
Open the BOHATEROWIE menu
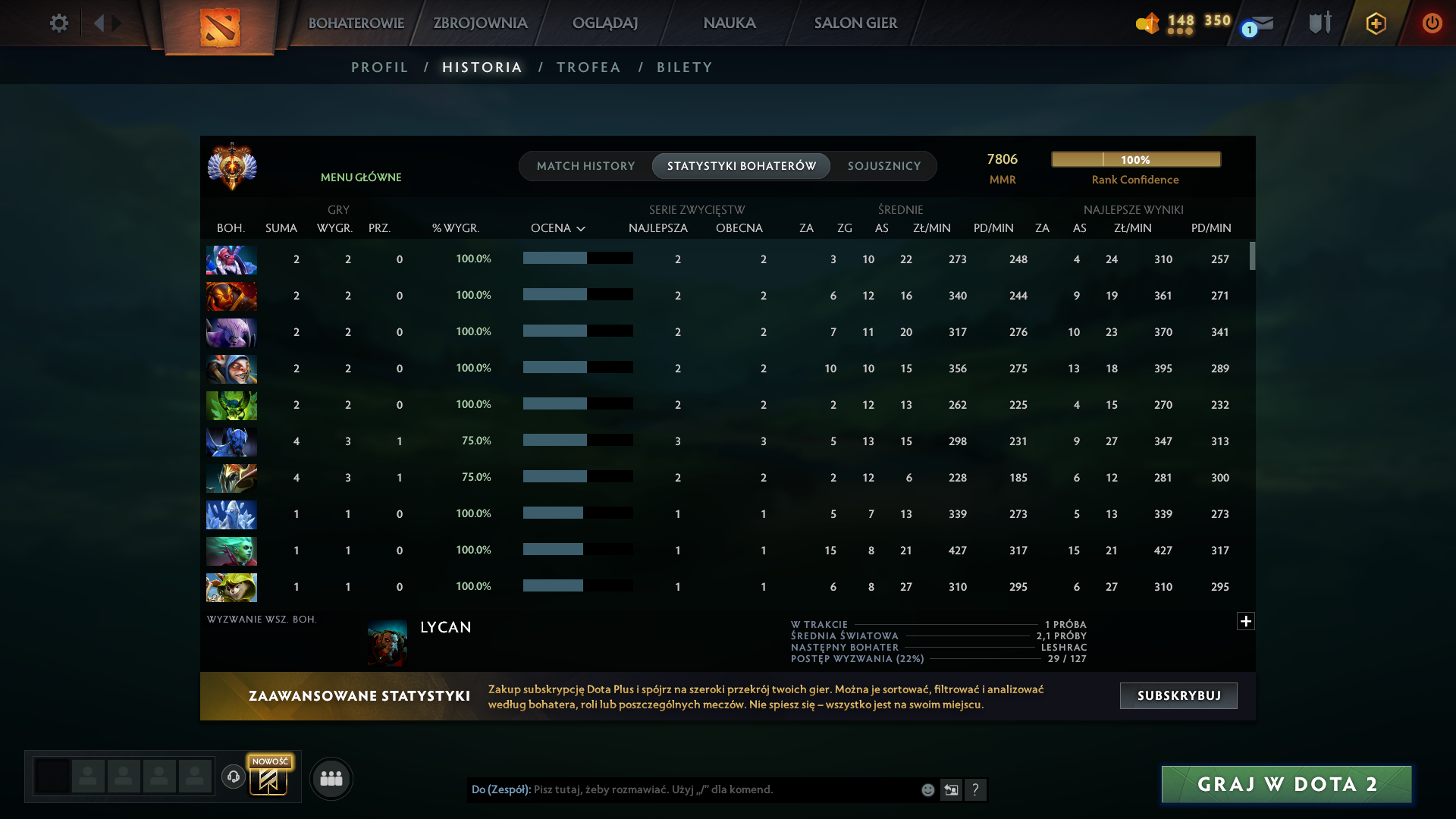pos(356,23)
